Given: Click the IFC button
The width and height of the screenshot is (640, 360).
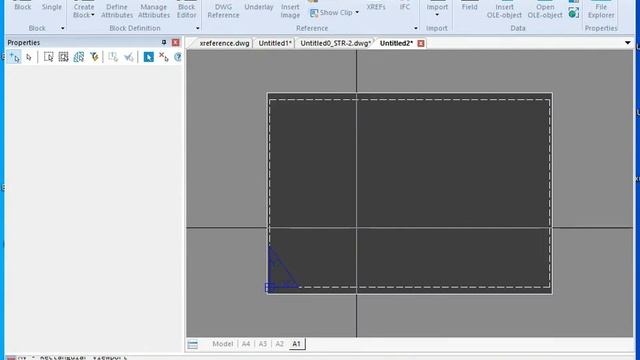Looking at the screenshot, I should point(405,7).
